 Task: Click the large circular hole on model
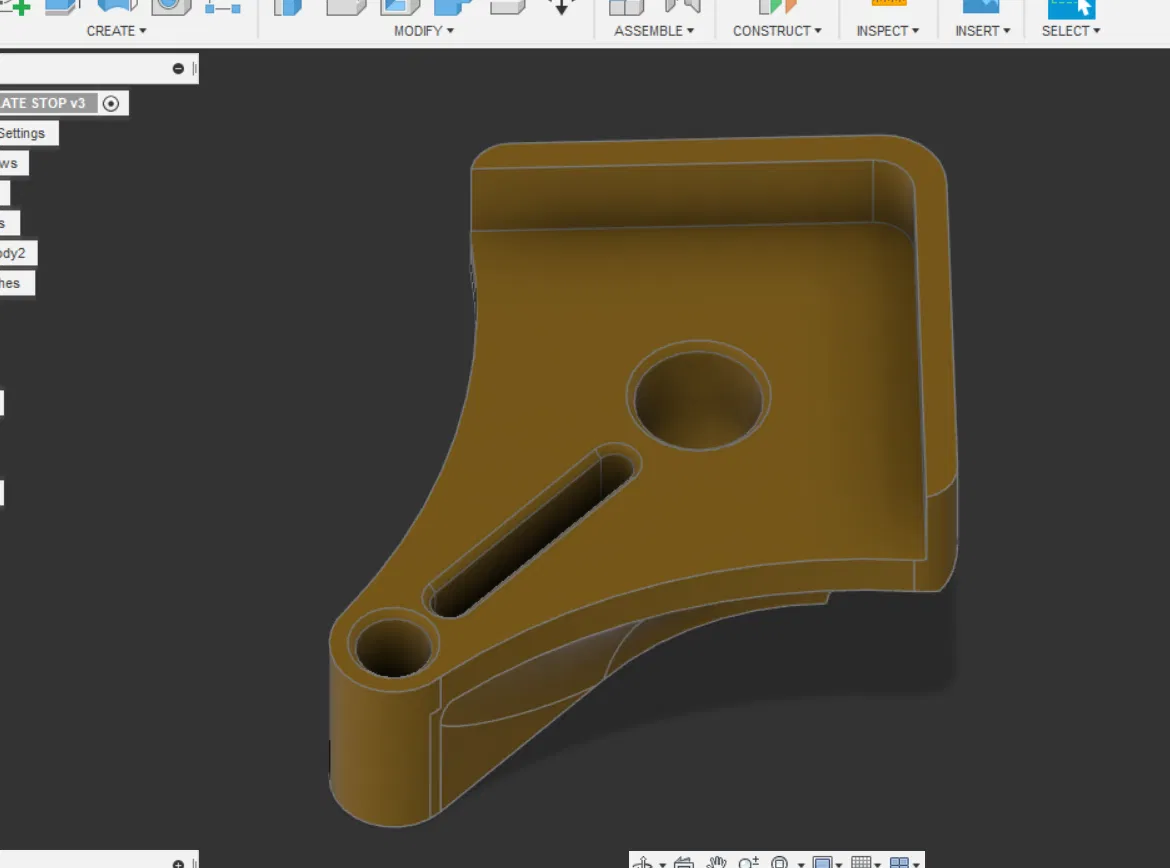698,399
